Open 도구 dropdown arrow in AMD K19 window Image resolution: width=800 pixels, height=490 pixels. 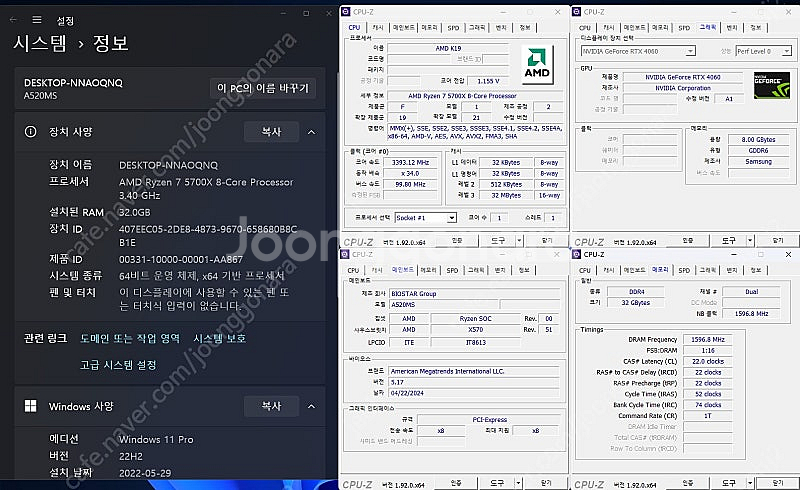(519, 240)
